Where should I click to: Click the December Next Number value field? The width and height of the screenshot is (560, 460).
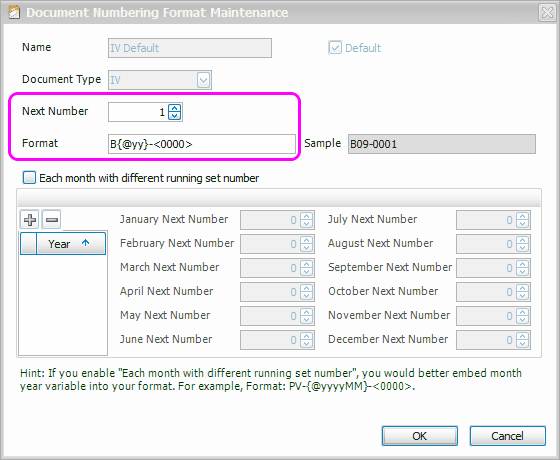[x=486, y=340]
